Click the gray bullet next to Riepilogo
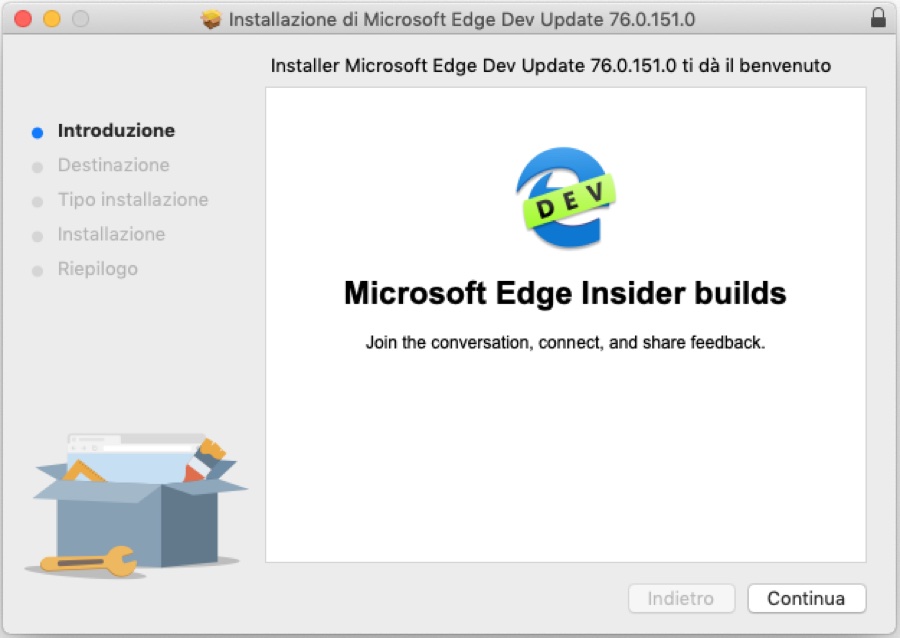 pyautogui.click(x=37, y=271)
